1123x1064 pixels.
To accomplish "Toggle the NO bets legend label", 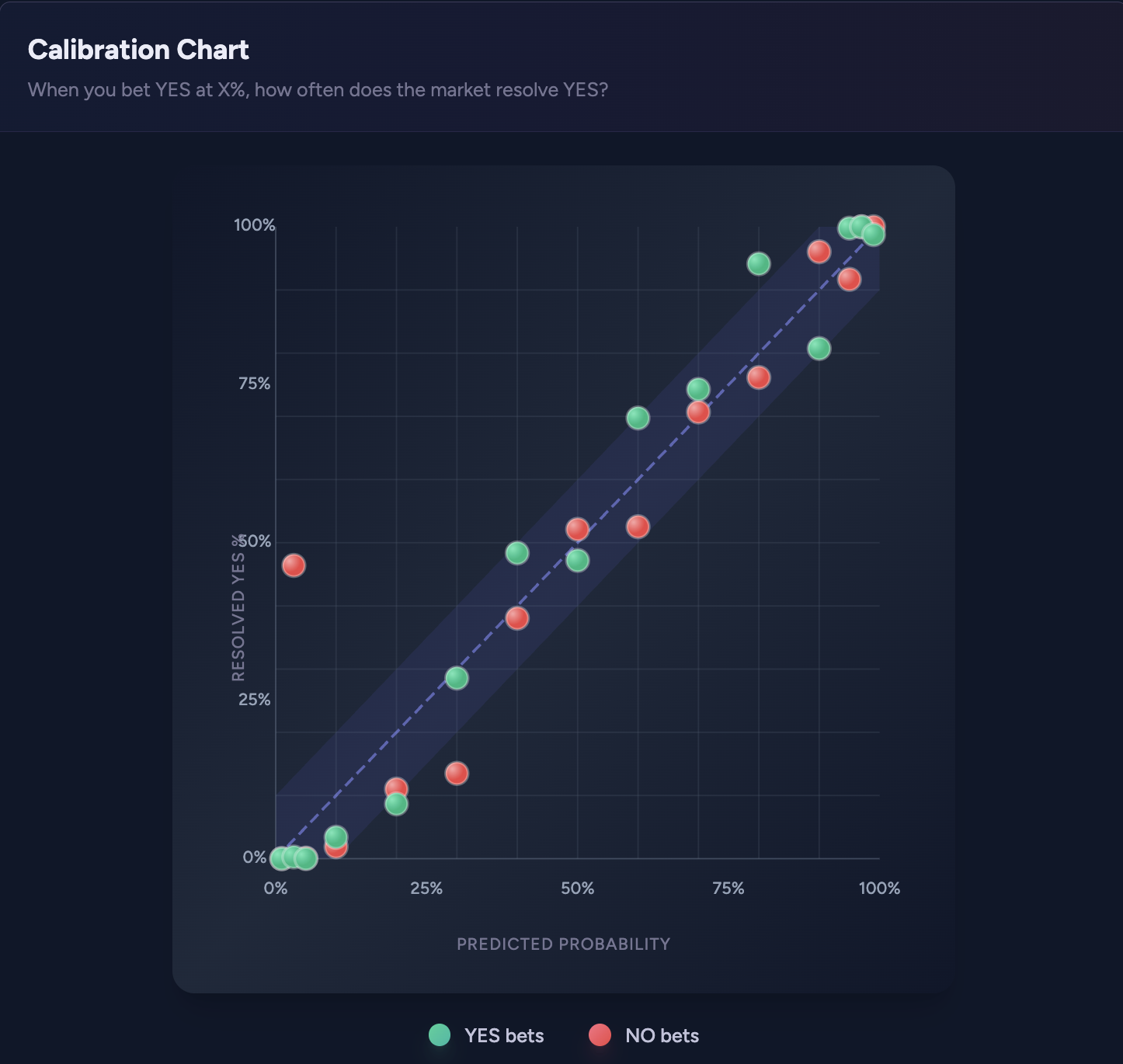I will point(662,1036).
